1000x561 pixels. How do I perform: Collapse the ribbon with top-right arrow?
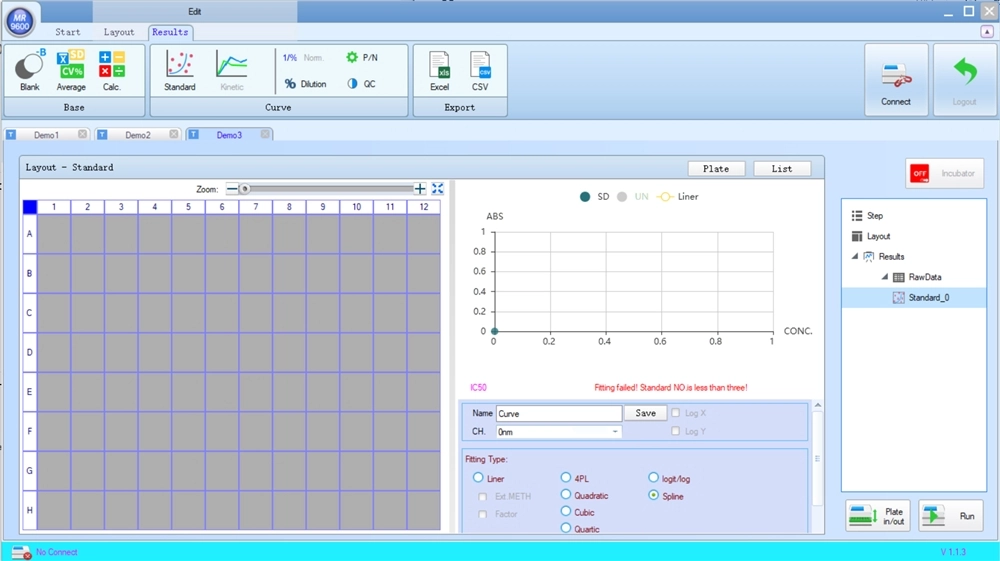click(x=987, y=32)
